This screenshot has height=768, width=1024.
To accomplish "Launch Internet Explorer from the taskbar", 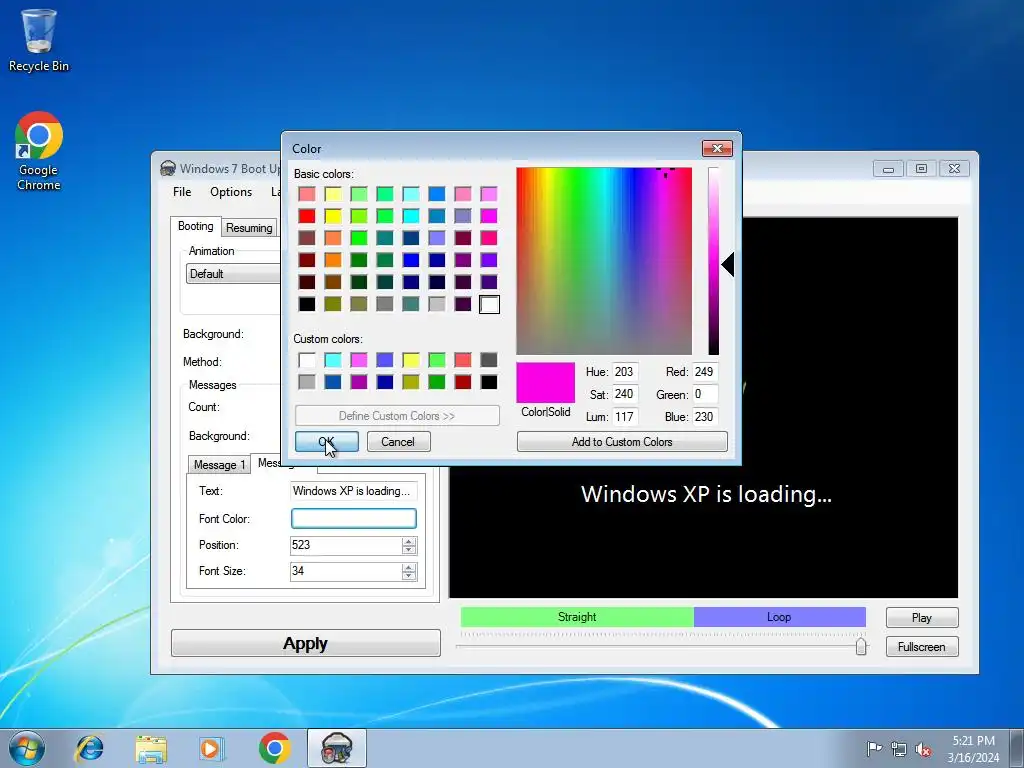I will coord(89,748).
